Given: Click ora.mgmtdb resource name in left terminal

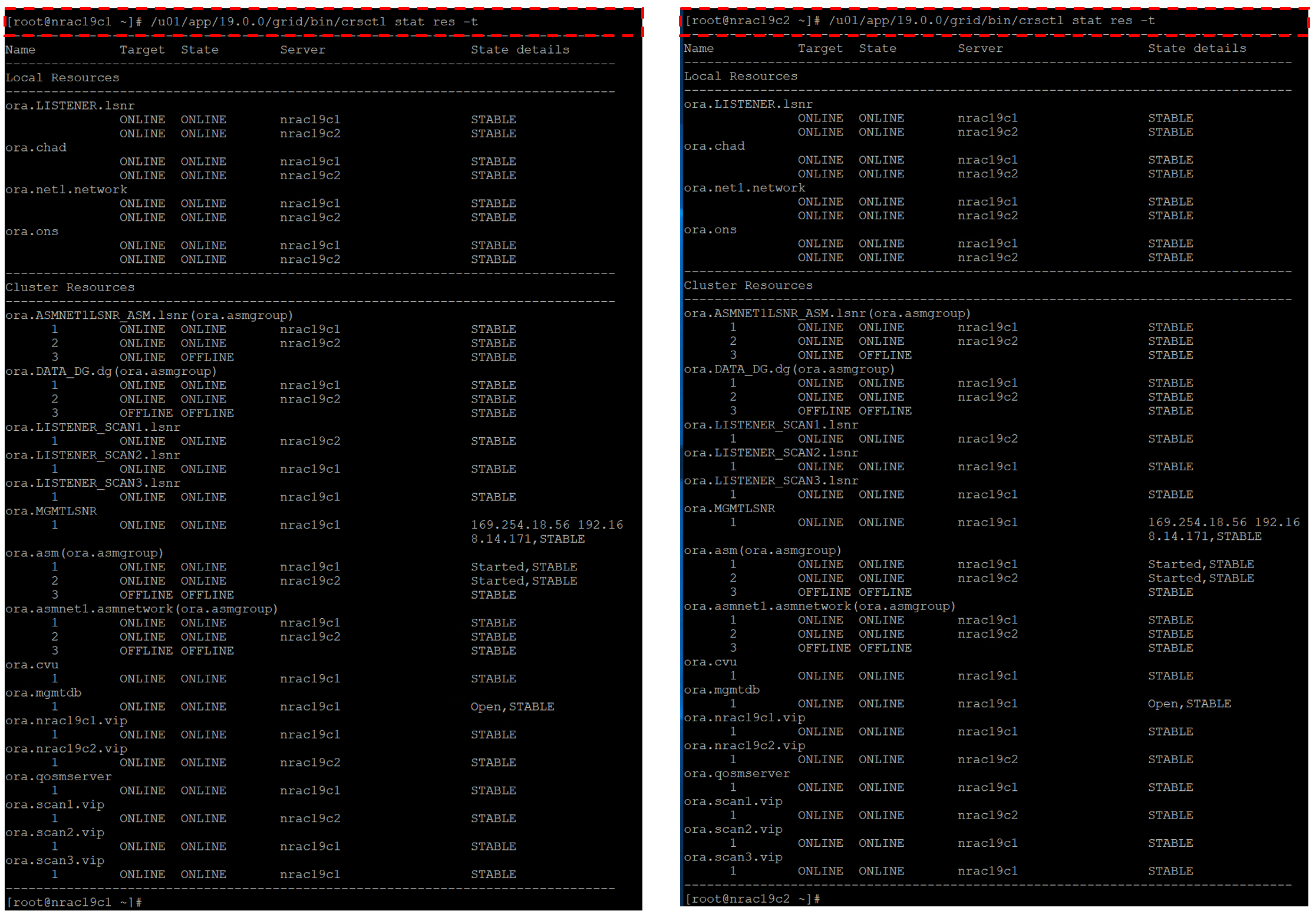Looking at the screenshot, I should click(x=44, y=692).
